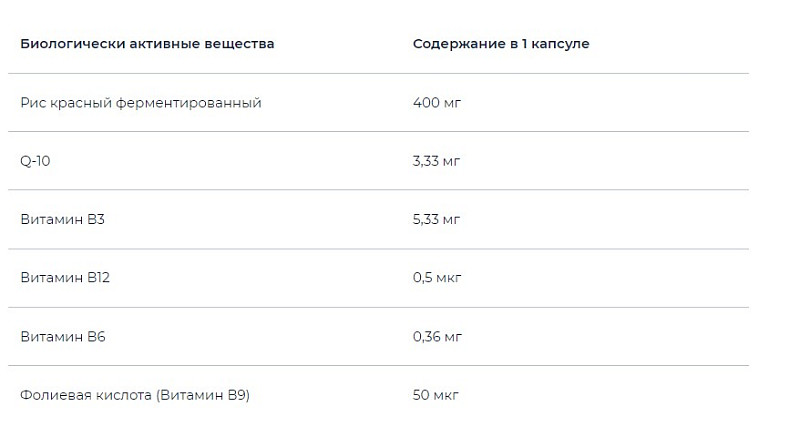The height and width of the screenshot is (437, 800).
Task: Select the '400 мг' value
Action: point(436,103)
